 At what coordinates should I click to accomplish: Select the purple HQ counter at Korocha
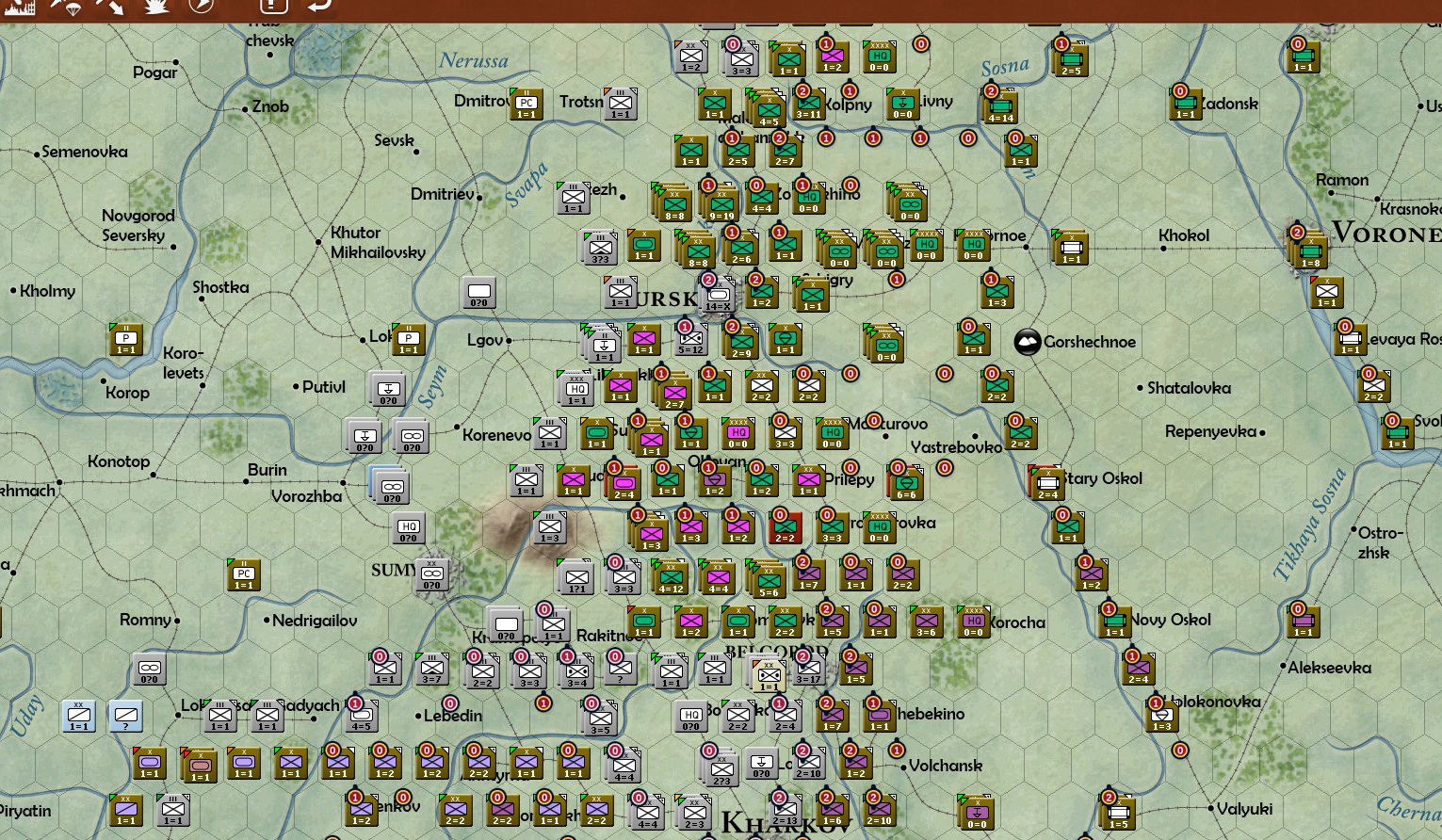click(974, 622)
